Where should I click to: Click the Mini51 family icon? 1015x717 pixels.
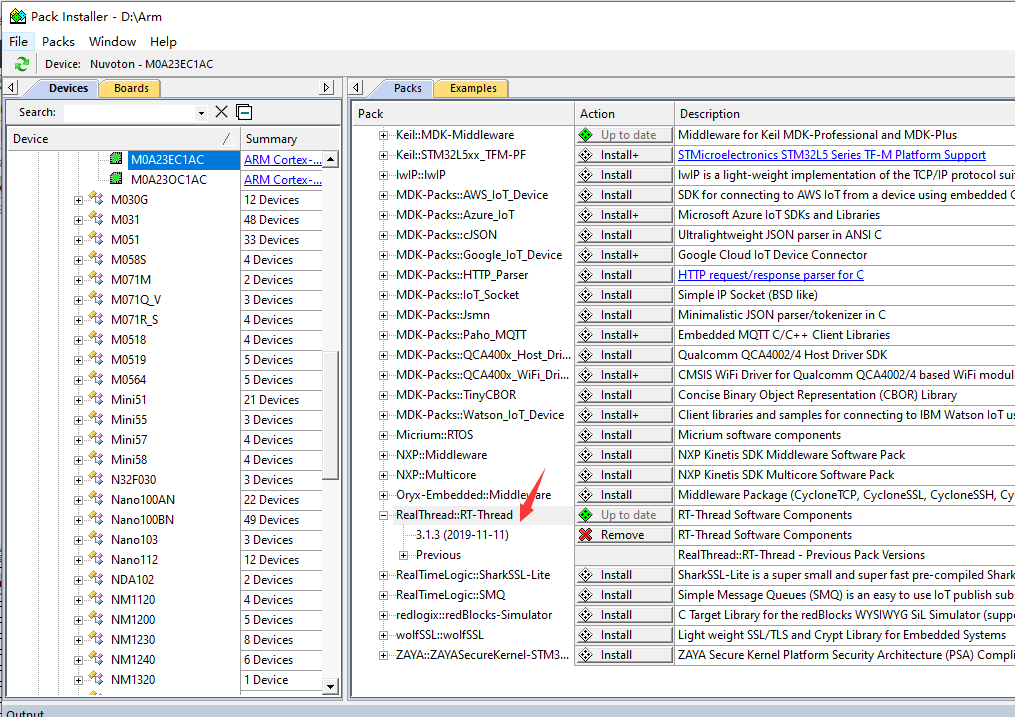tap(96, 399)
